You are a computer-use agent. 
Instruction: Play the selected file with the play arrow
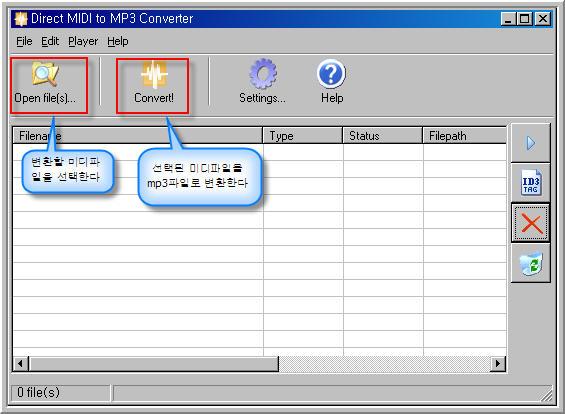point(530,143)
